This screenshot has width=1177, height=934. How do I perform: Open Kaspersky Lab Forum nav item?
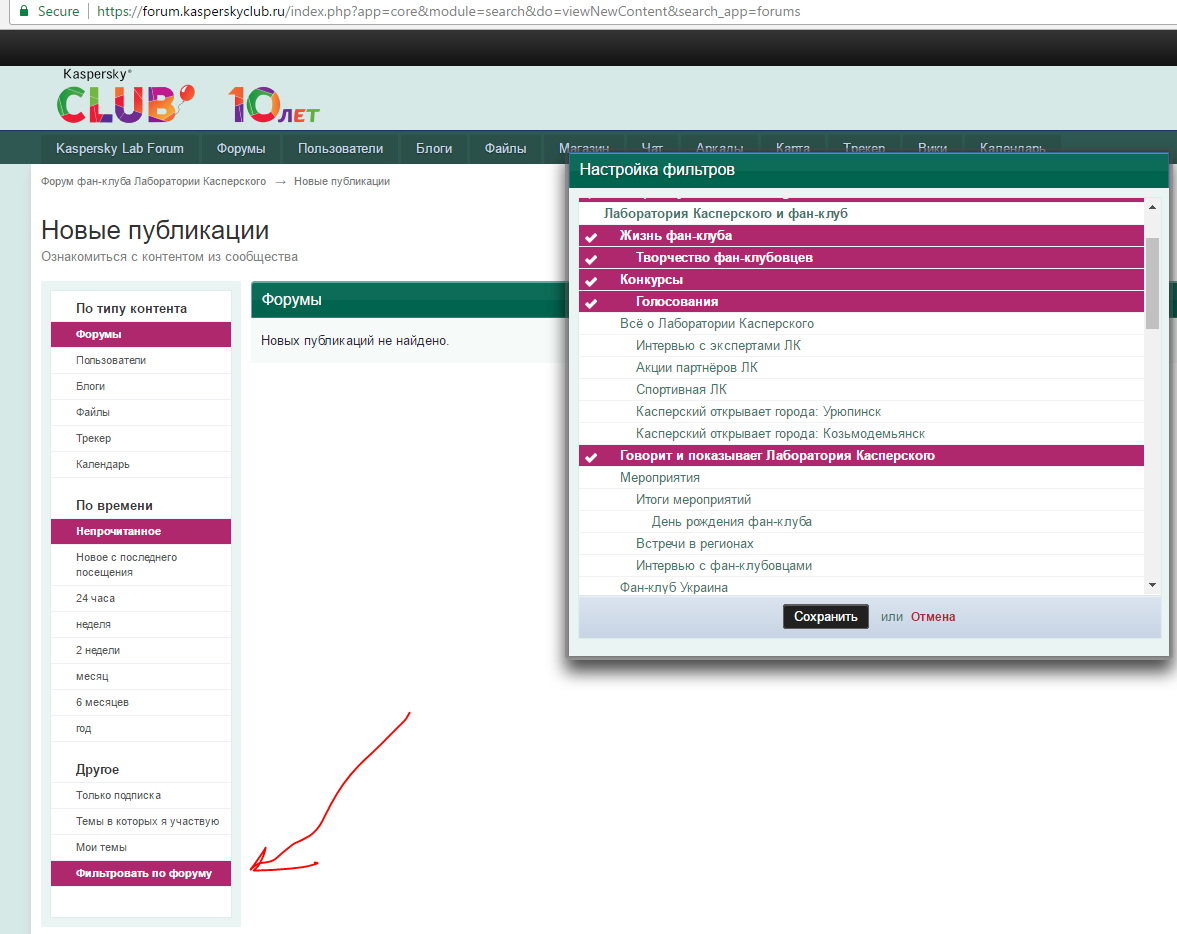[120, 148]
